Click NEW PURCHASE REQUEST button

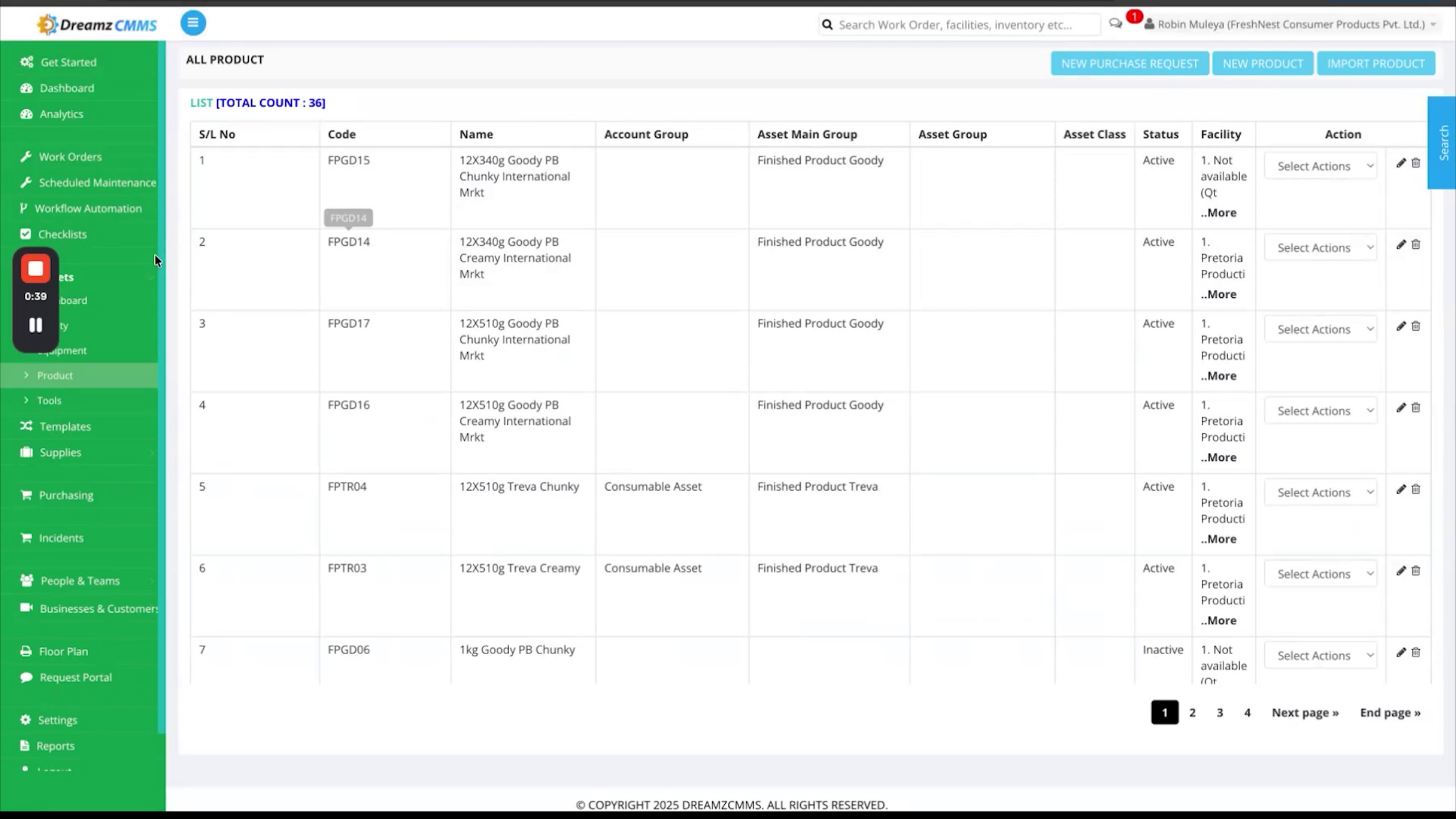[1130, 64]
